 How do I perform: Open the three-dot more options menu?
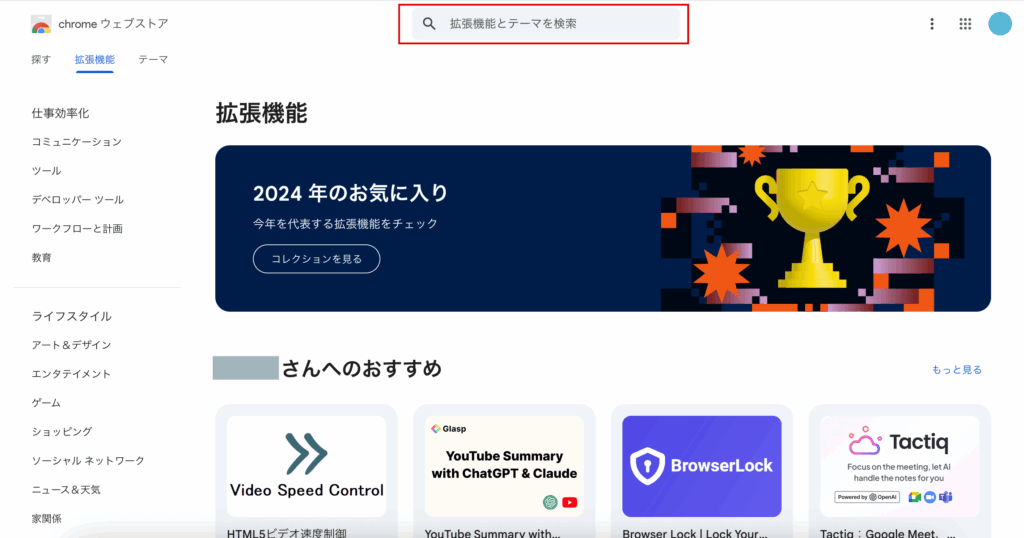tap(932, 24)
